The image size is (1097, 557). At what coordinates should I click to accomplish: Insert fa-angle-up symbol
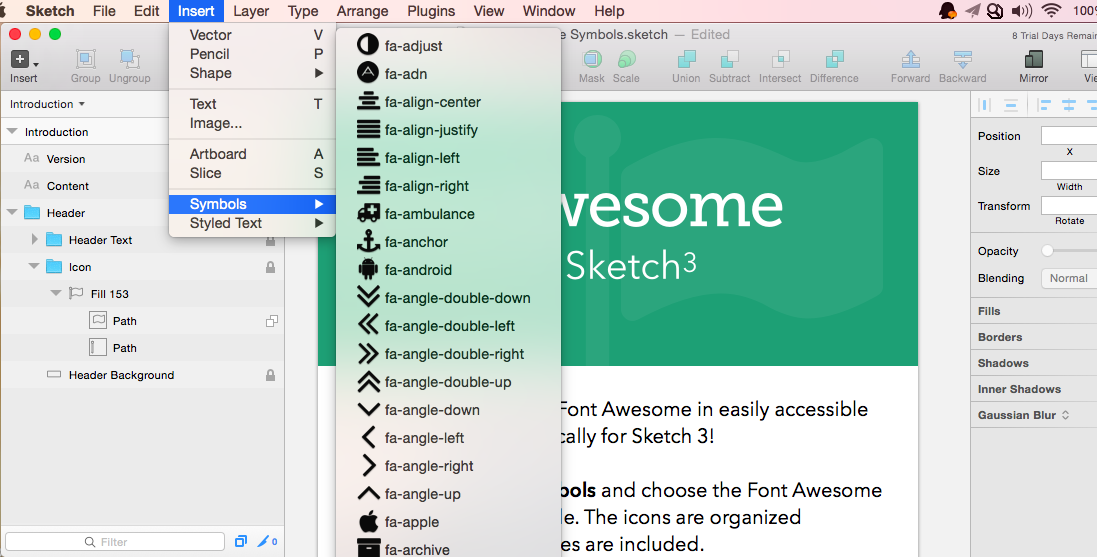tap(448, 493)
